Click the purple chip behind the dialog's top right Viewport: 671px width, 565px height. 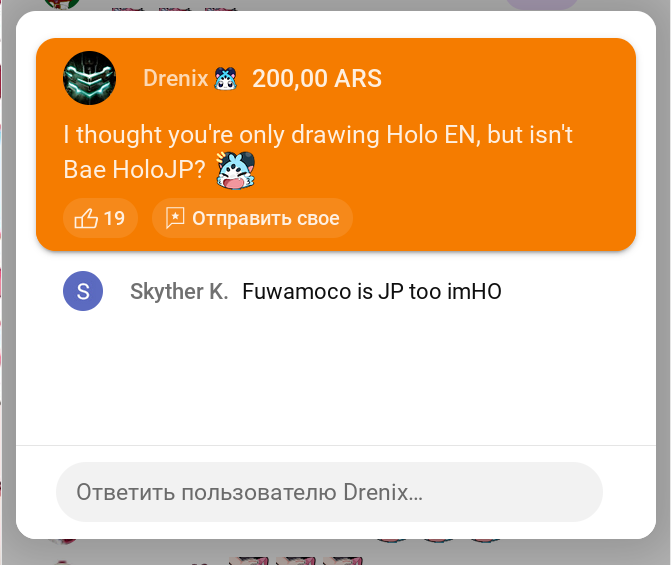(542, 4)
